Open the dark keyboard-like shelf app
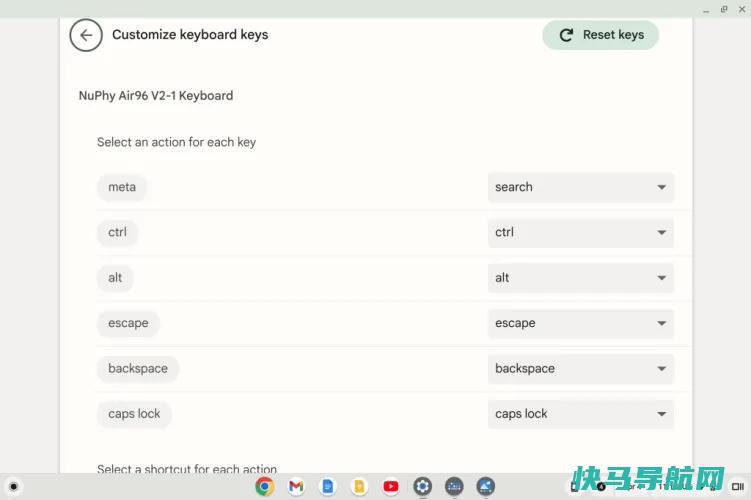This screenshot has width=751, height=500. 454,487
